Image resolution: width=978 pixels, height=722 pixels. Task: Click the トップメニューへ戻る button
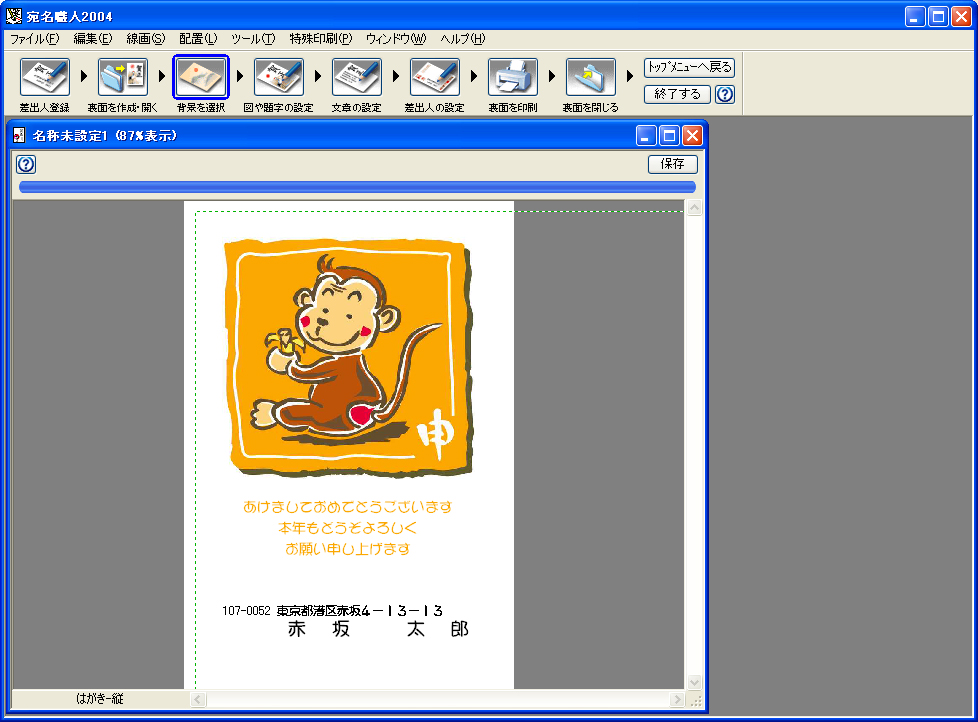(689, 68)
